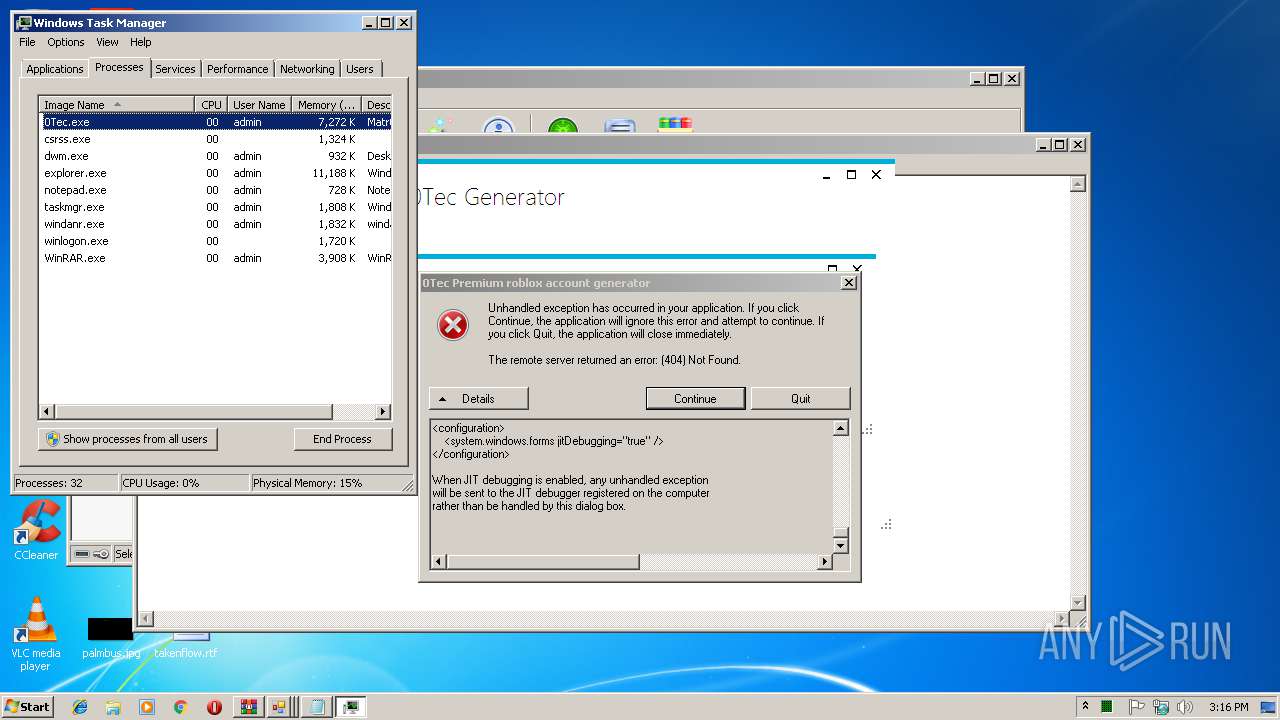The width and height of the screenshot is (1280, 720).
Task: Select the csrss.exe process row
Action: click(215, 139)
